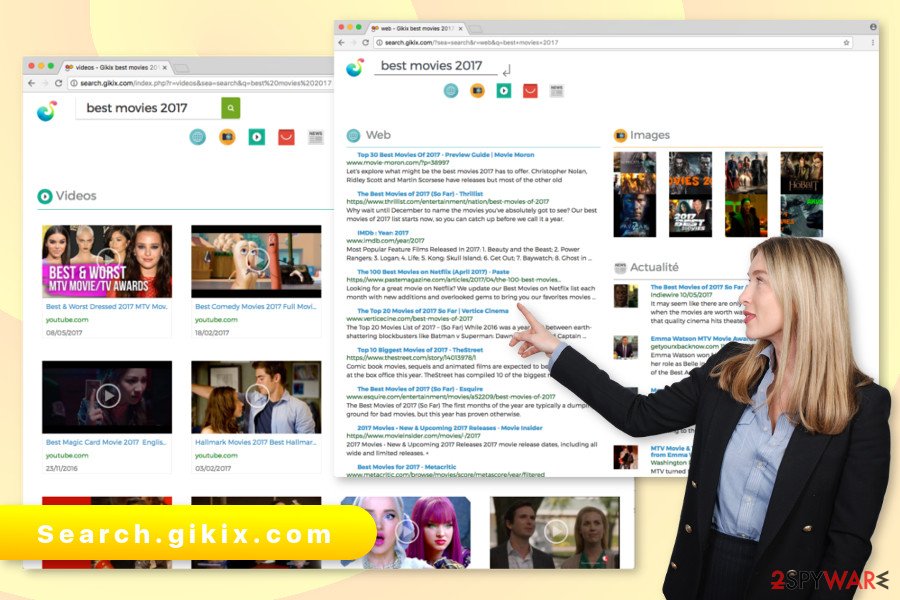Open a new tab in the videos browser window

point(182,68)
